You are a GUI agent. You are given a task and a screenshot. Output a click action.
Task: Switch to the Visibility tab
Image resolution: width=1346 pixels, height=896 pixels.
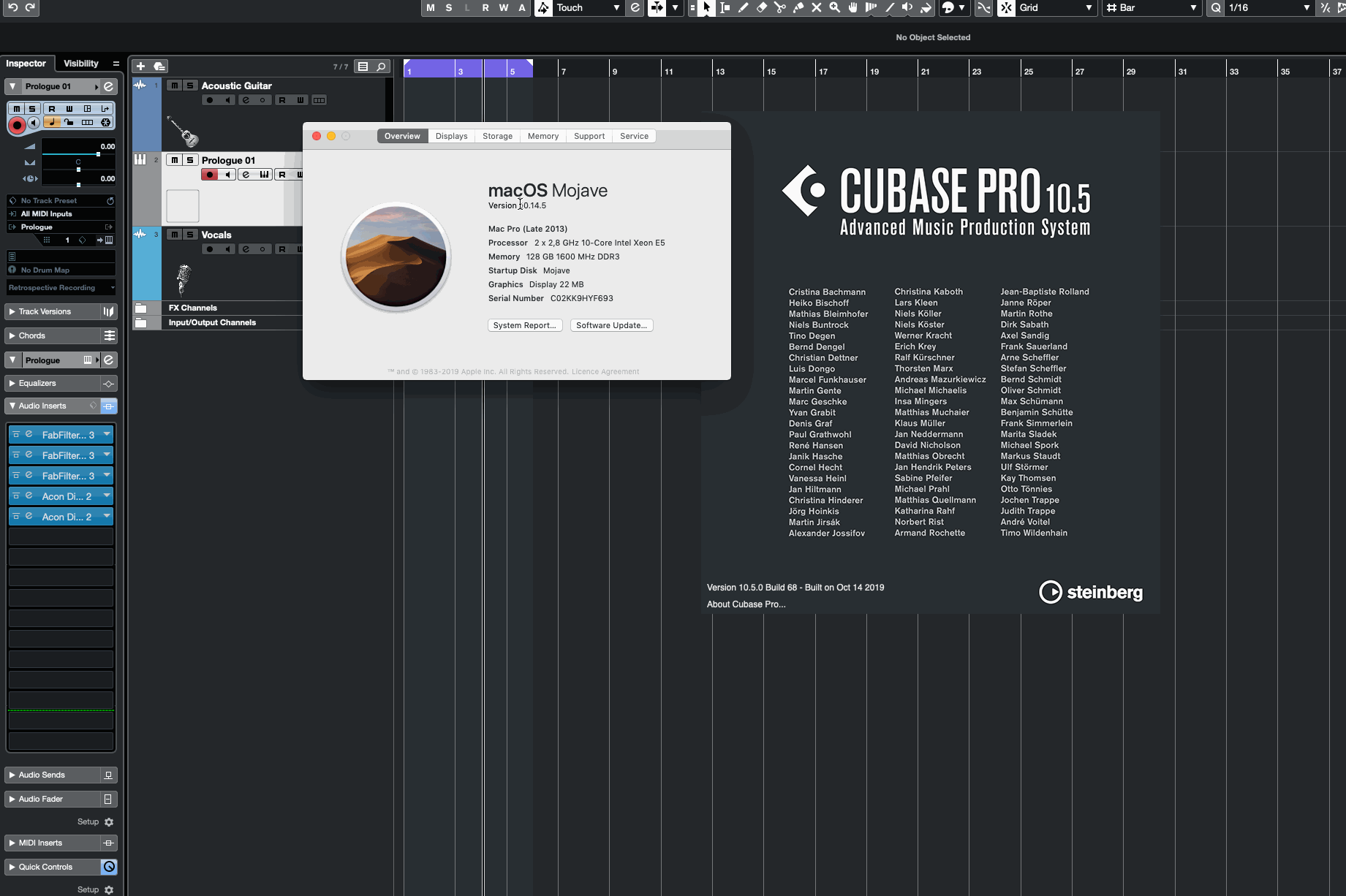[80, 64]
